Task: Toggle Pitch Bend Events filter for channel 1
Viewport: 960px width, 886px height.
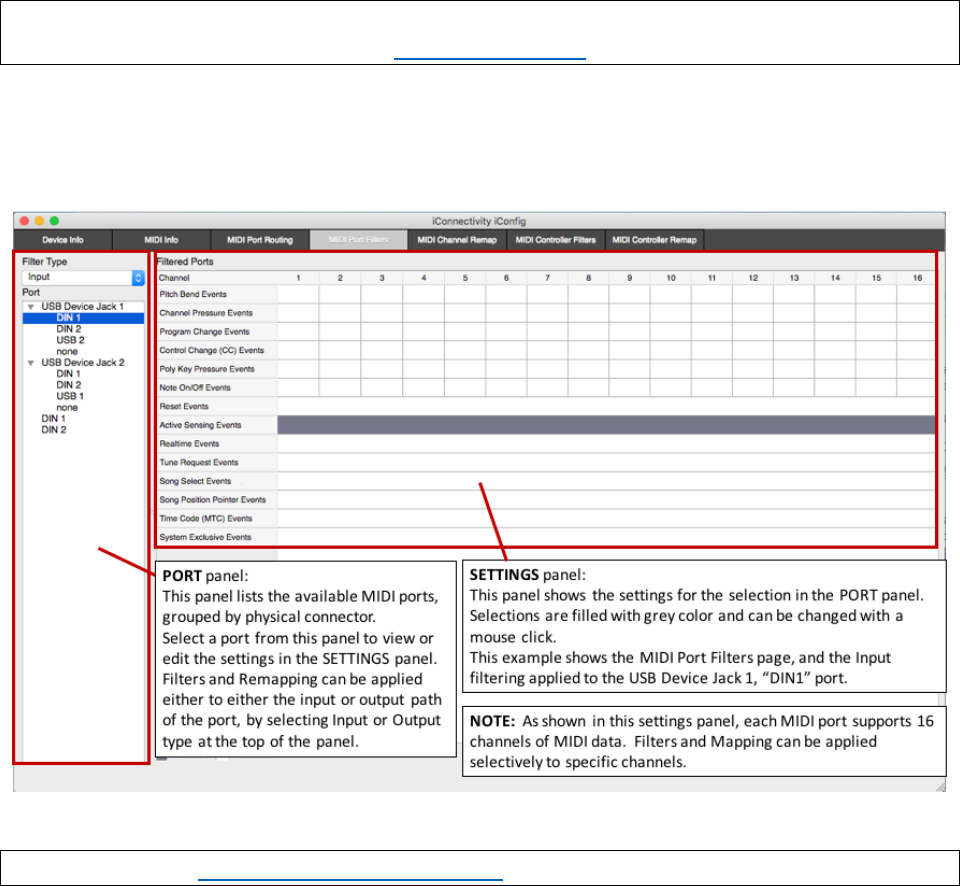Action: (x=298, y=295)
